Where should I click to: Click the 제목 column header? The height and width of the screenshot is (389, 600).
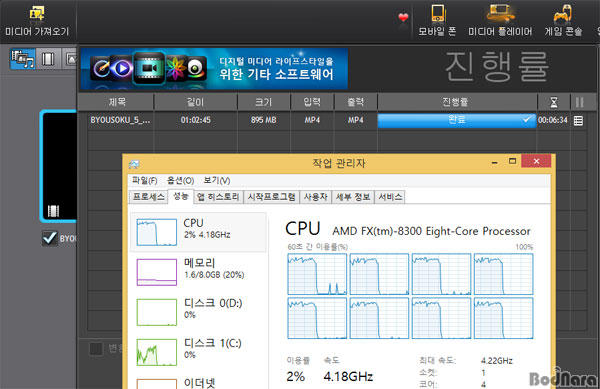coord(116,102)
